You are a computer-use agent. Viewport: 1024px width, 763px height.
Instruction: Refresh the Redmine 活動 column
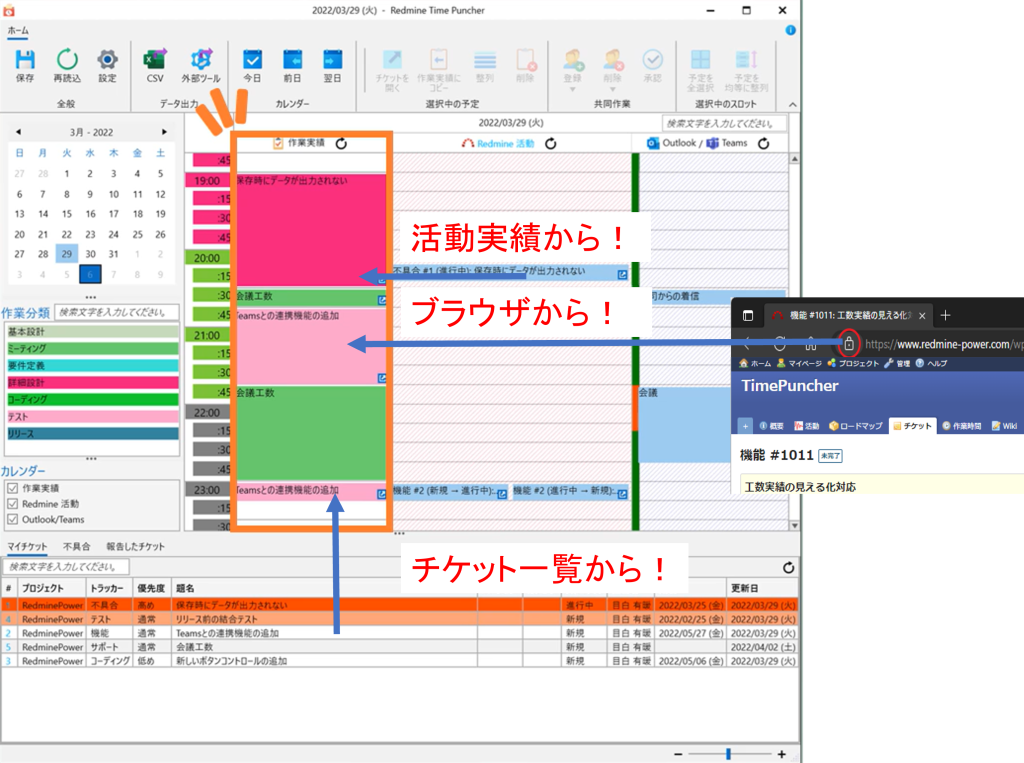click(550, 143)
